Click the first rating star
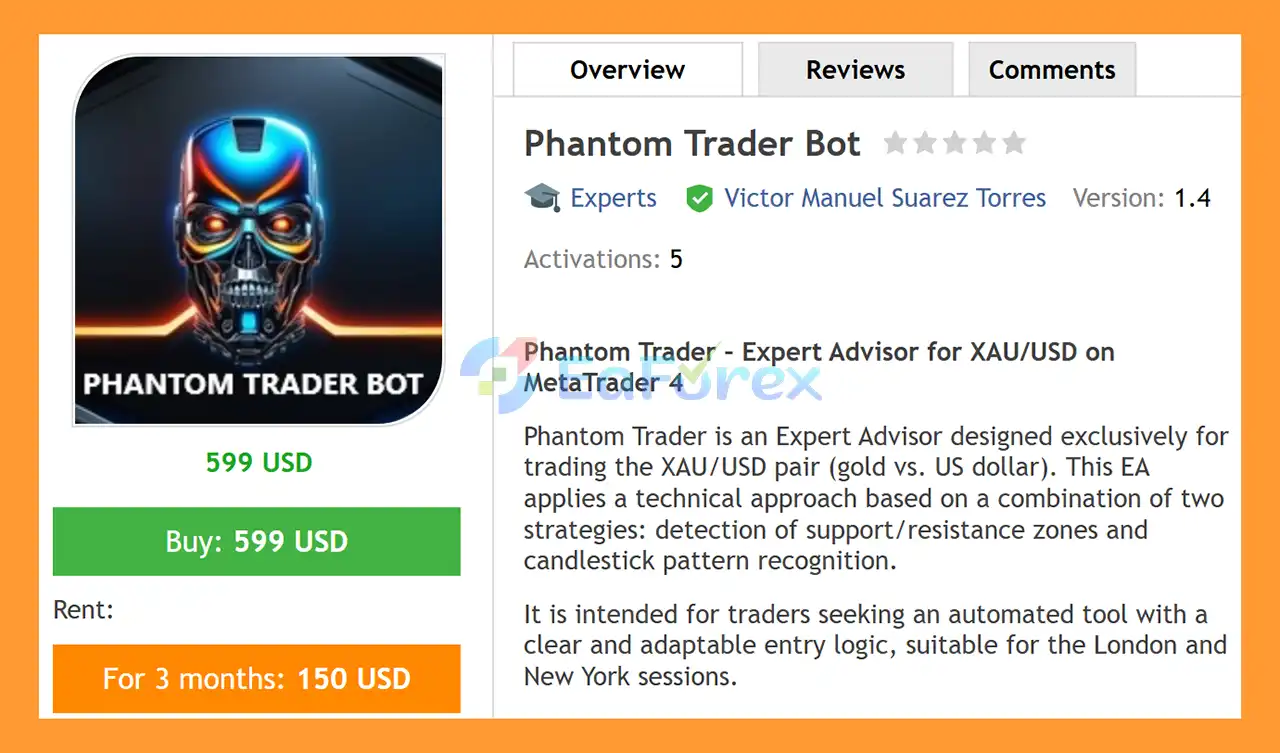Screen dimensions: 1280x753 click(895, 144)
